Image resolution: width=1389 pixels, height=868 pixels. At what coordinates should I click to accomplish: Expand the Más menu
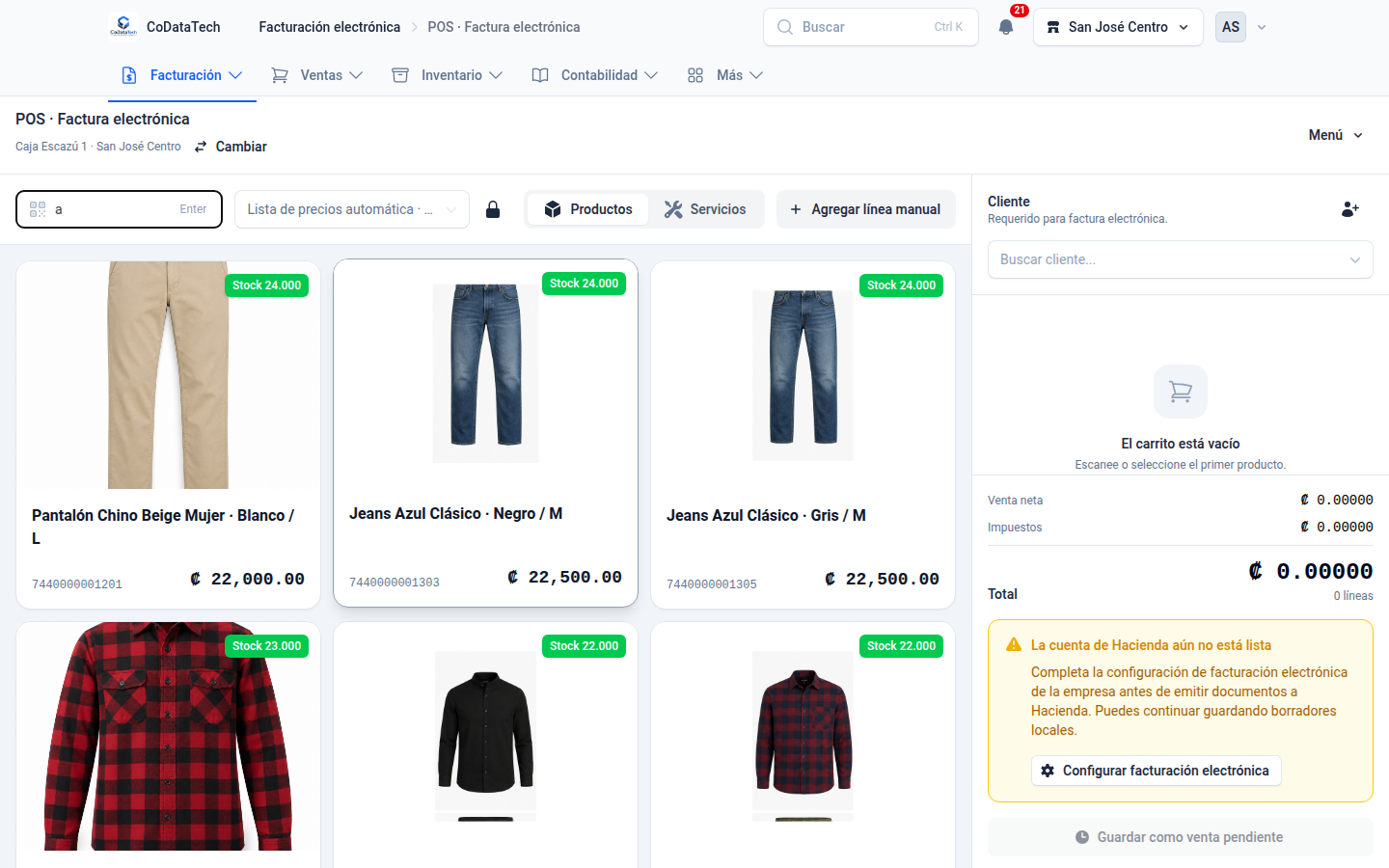724,75
